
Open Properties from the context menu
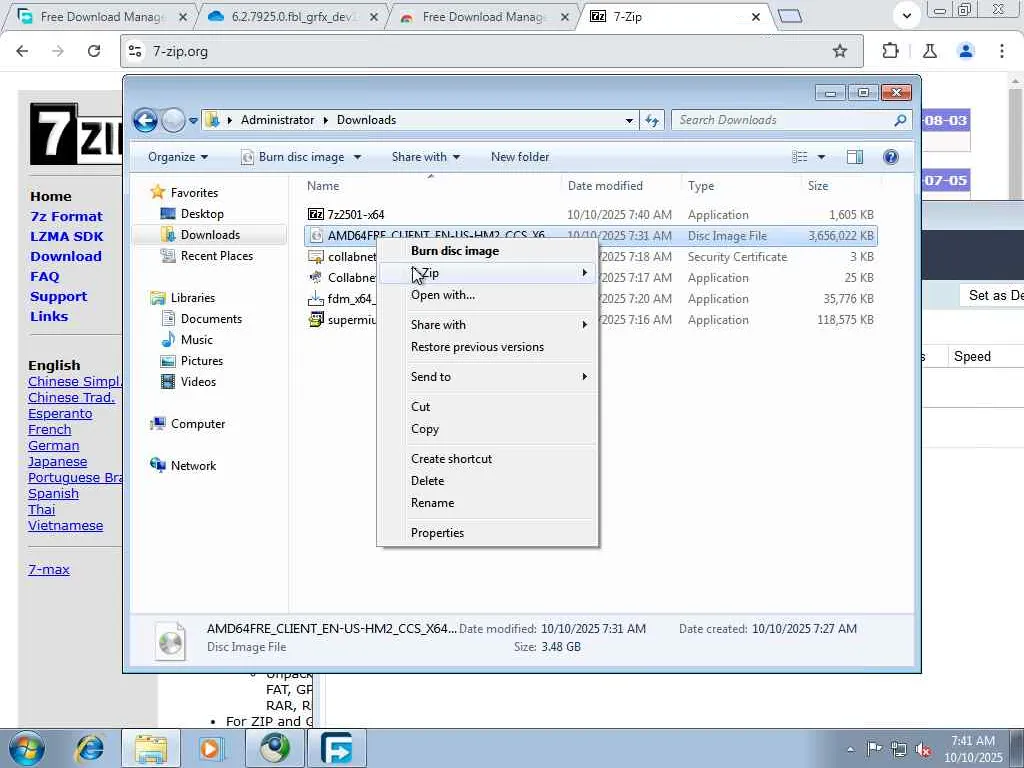point(487,533)
